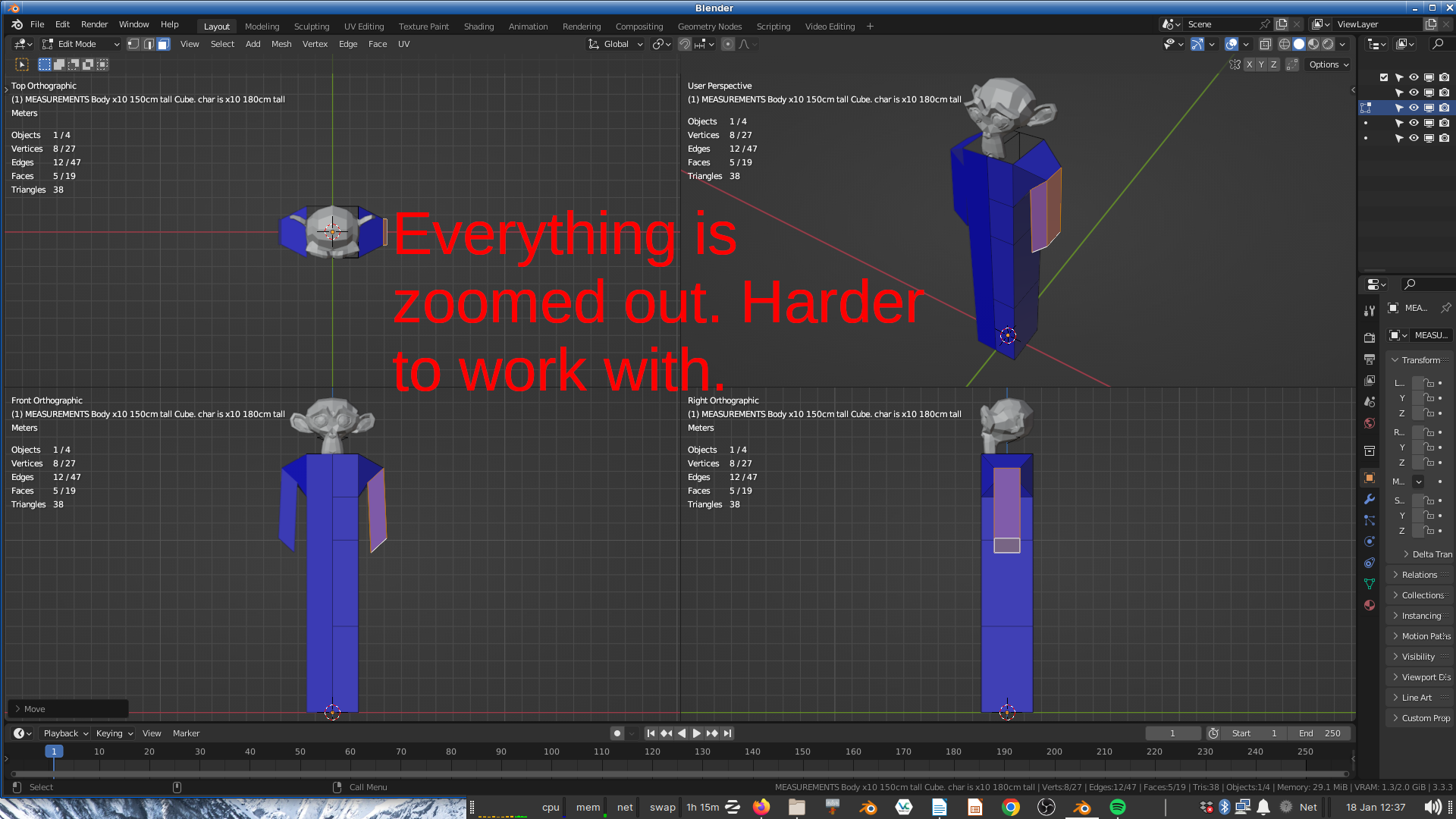The image size is (1456, 819).
Task: Expand the Visibility panel
Action: point(1419,657)
